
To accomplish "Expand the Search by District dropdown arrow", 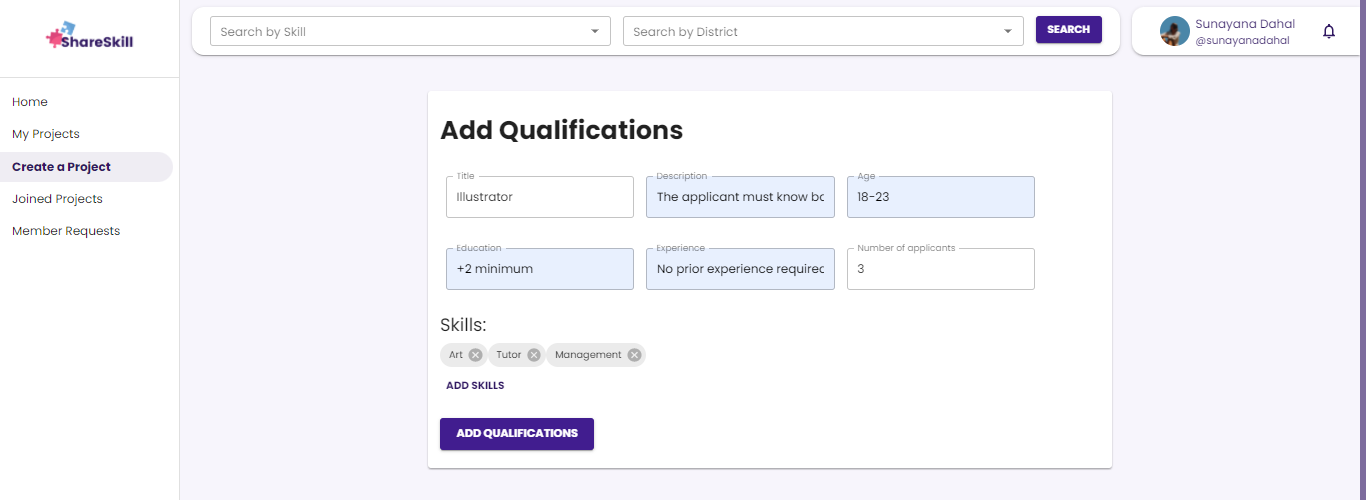I will [x=1008, y=31].
